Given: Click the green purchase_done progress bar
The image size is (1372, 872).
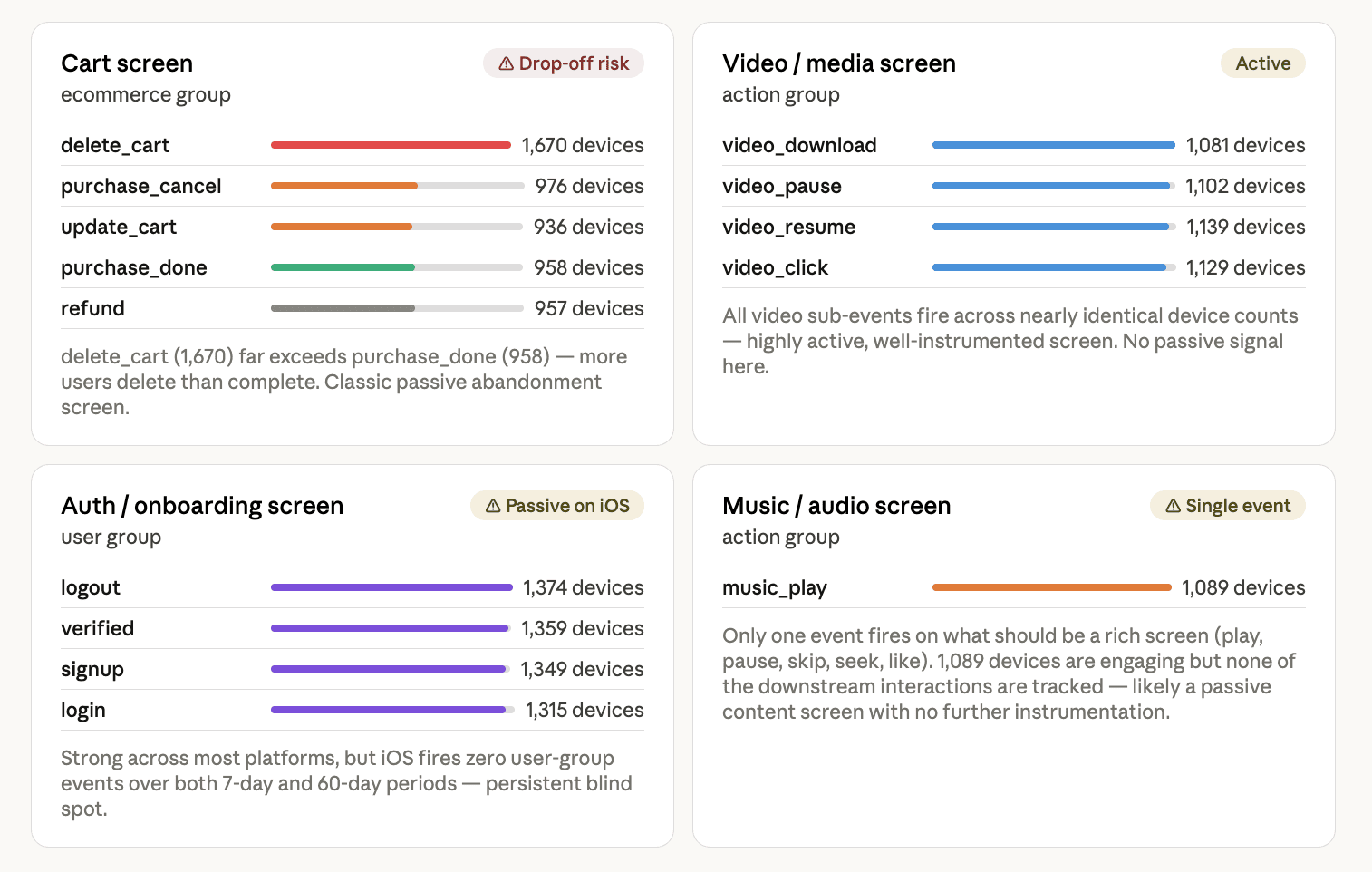Looking at the screenshot, I should (343, 267).
